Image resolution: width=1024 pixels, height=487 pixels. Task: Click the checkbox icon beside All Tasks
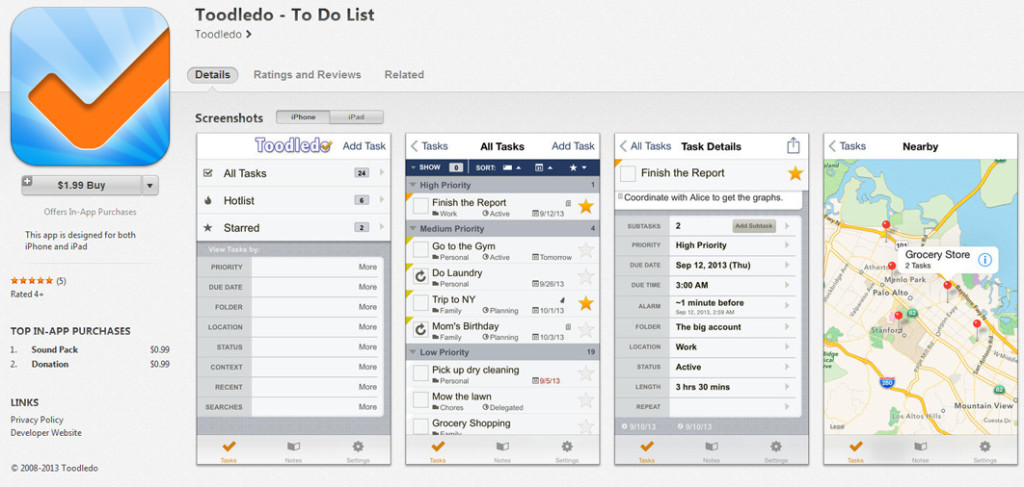[208, 173]
